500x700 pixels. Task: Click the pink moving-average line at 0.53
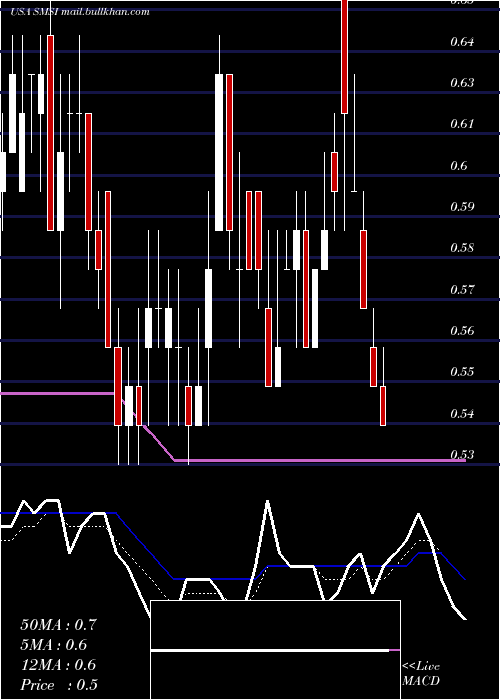tap(320, 460)
